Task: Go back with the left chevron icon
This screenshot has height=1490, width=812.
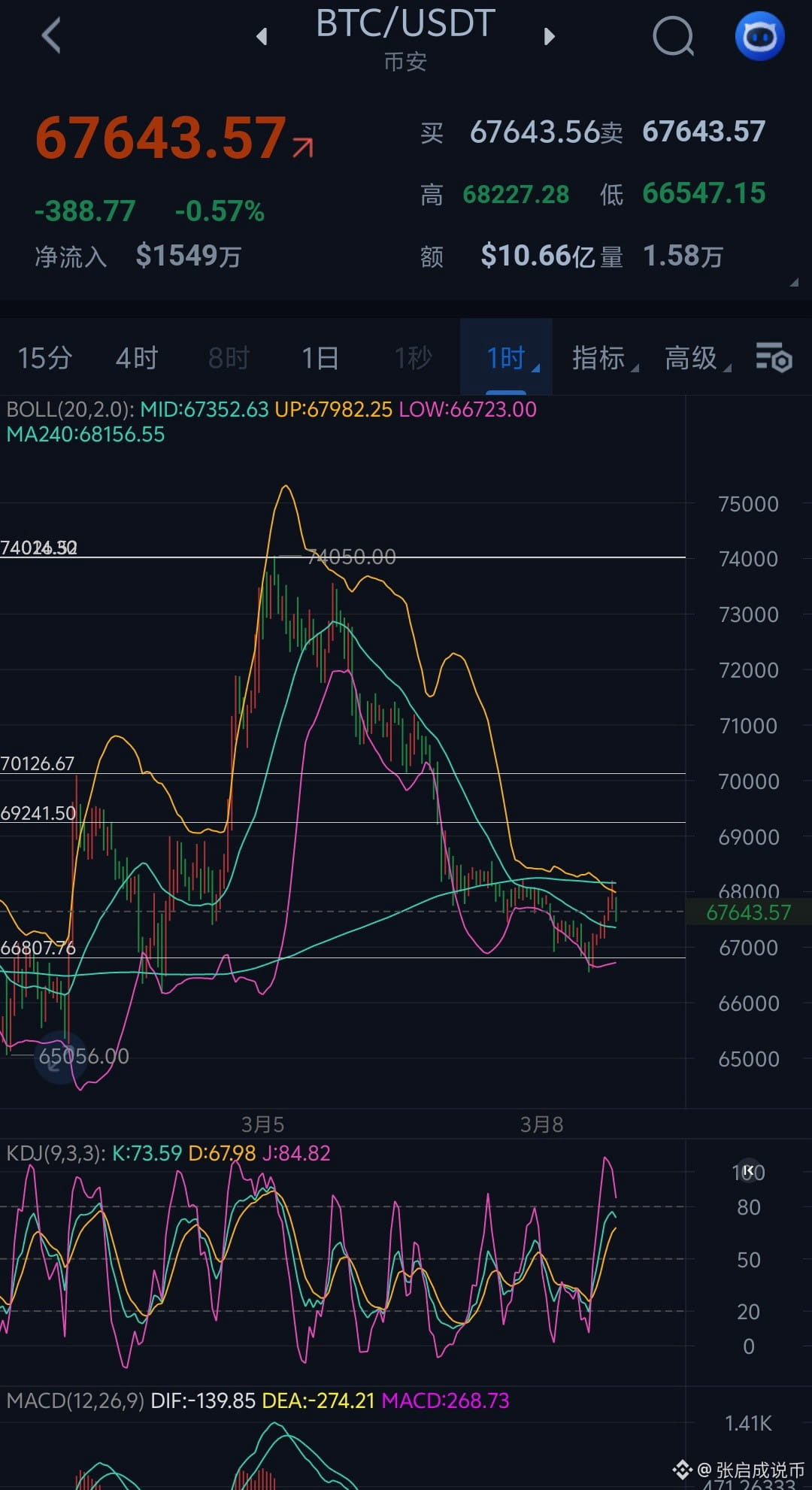Action: pos(51,36)
